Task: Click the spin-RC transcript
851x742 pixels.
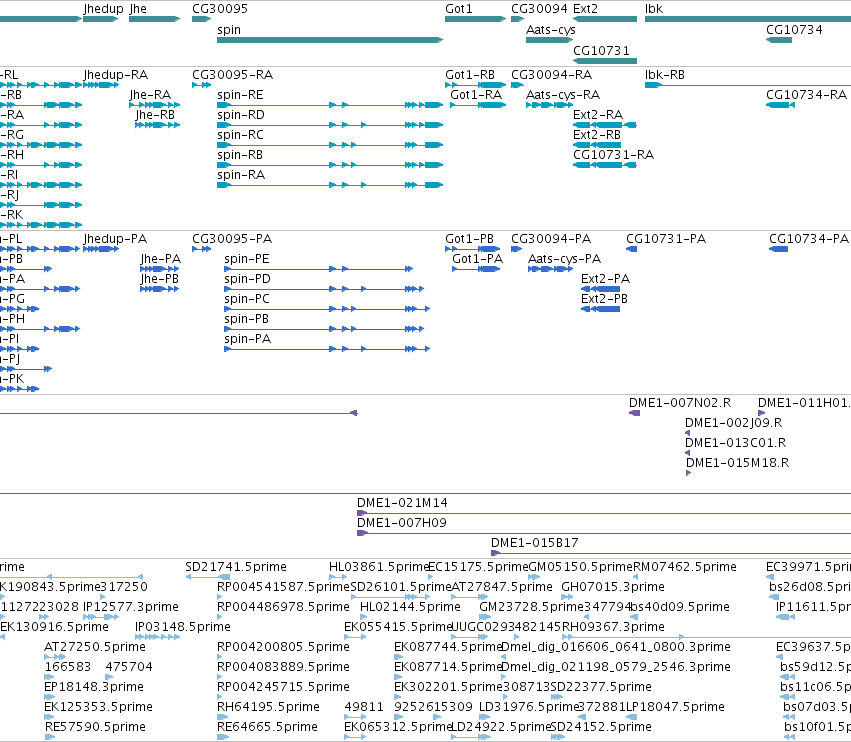Action: pos(330,145)
